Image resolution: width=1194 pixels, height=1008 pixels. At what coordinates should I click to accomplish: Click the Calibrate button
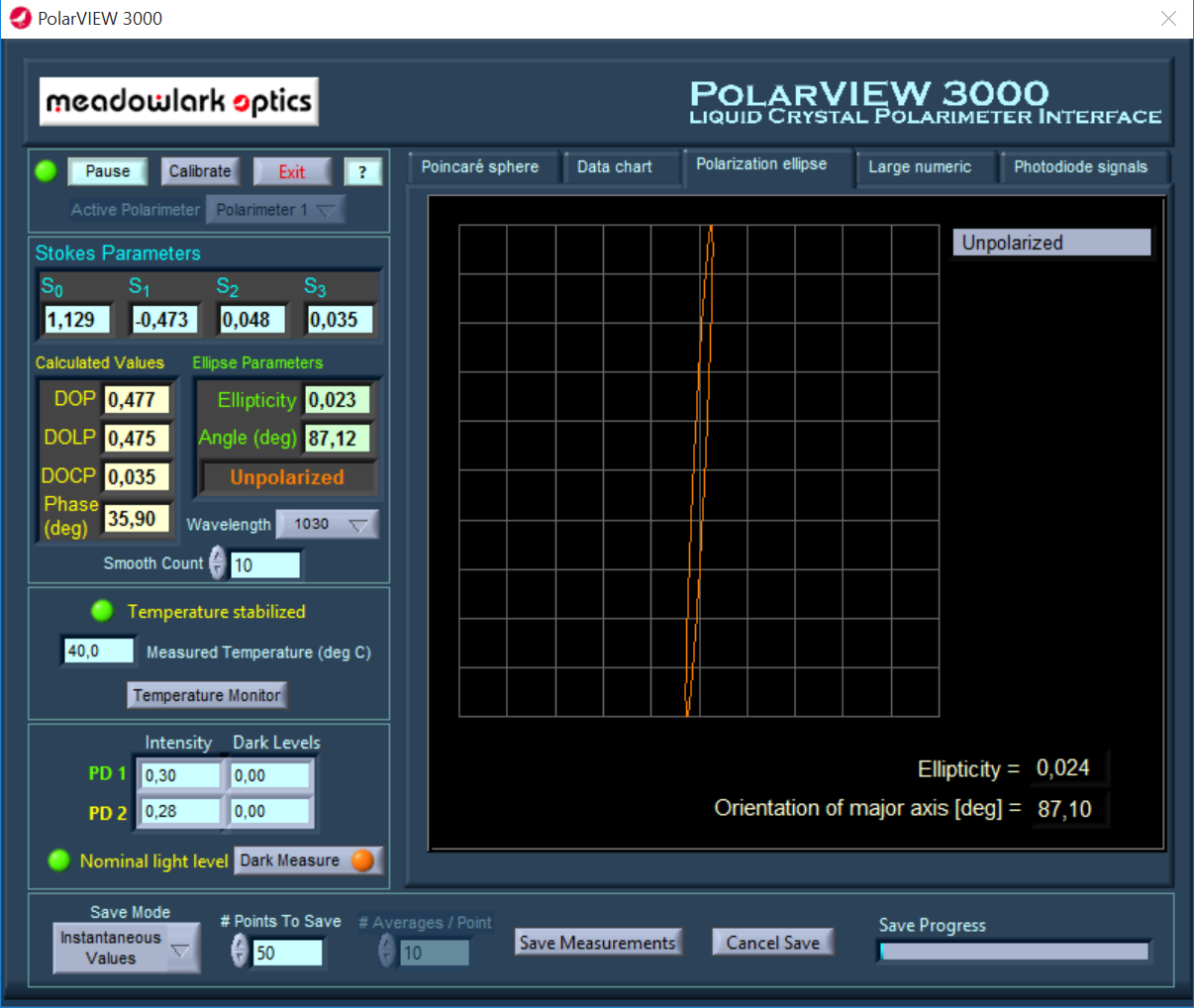[x=199, y=171]
